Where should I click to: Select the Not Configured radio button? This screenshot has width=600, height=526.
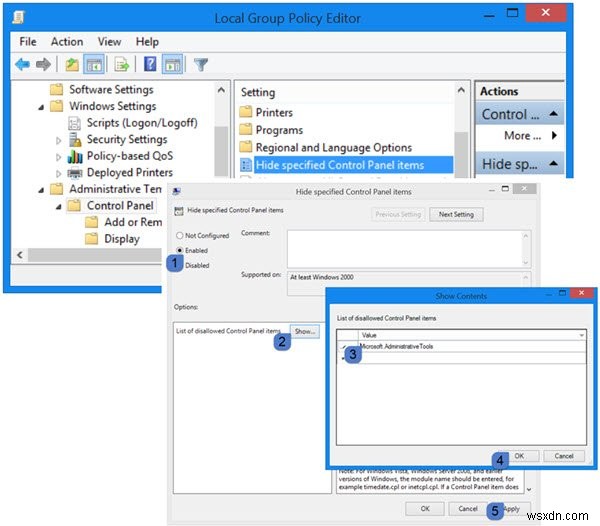click(179, 235)
